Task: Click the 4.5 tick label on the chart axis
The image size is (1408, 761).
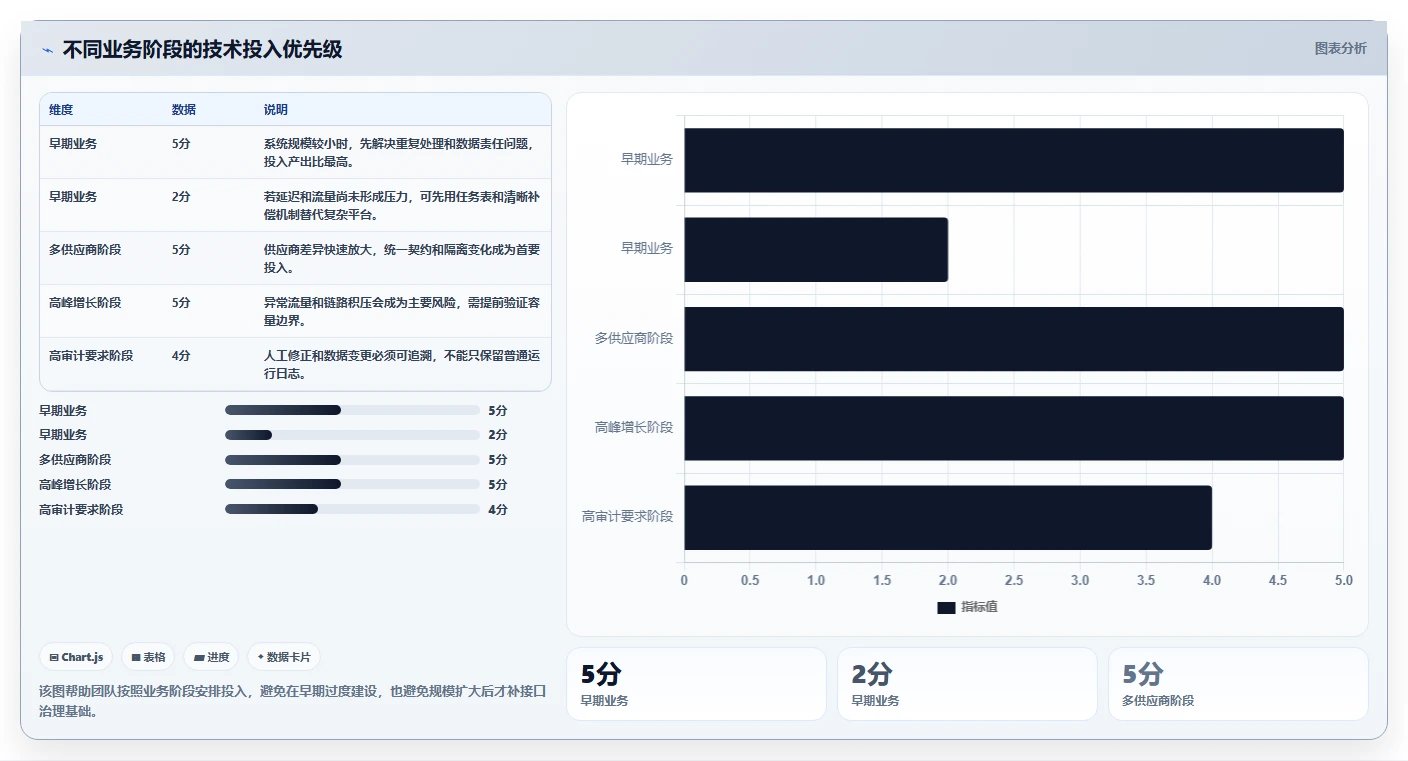Action: 1278,580
